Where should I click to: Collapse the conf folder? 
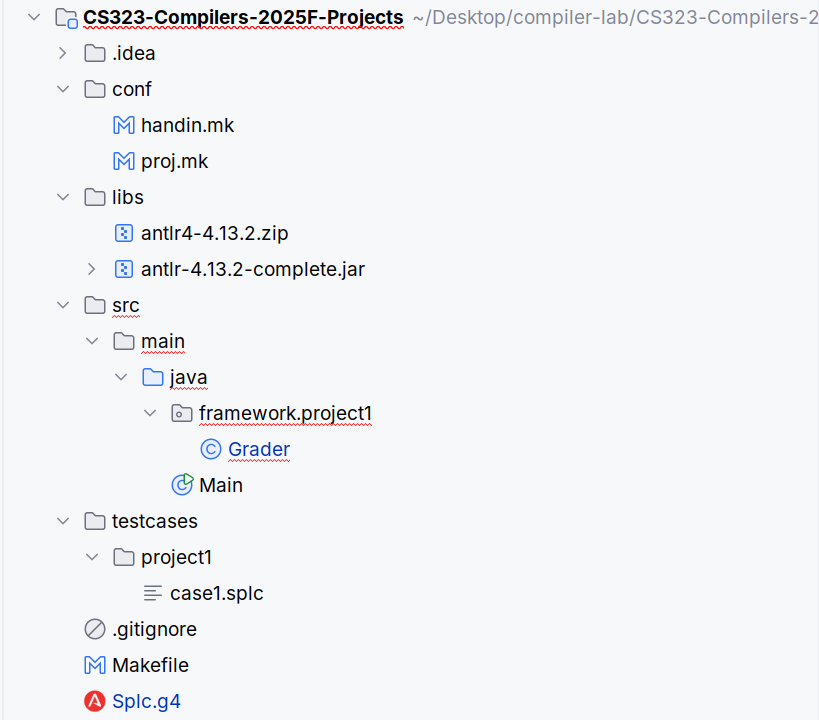[63, 89]
